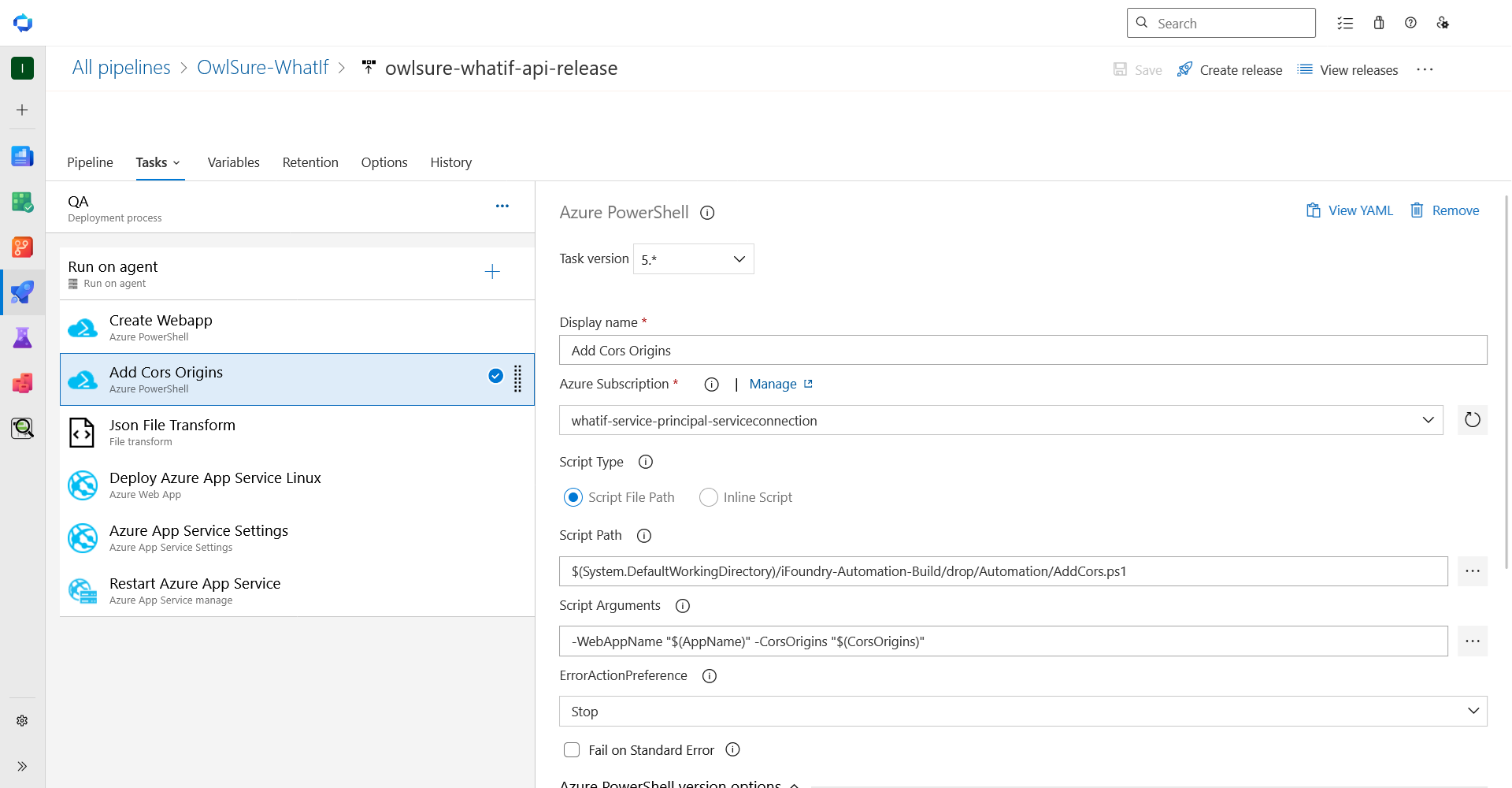Refresh the Azure Subscription list
The width and height of the screenshot is (1512, 788).
1473,420
